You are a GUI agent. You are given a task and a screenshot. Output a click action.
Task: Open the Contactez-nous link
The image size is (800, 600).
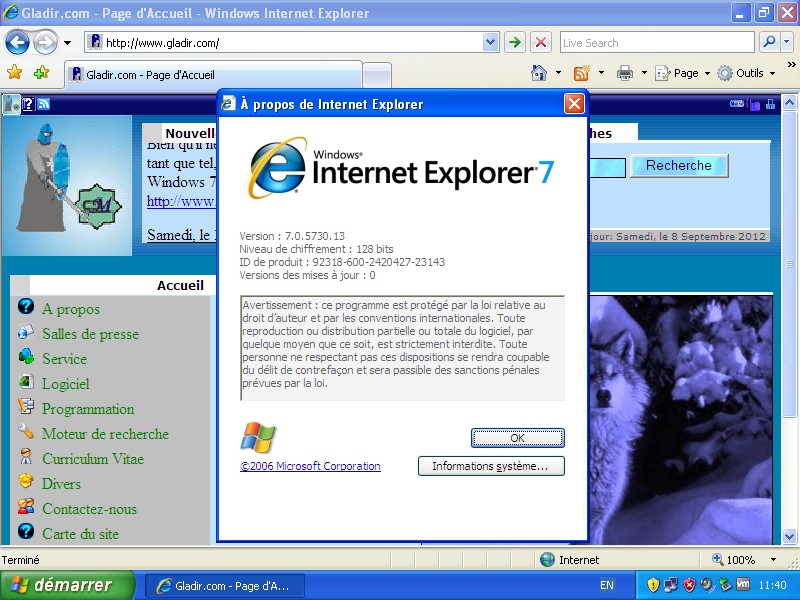click(x=89, y=509)
